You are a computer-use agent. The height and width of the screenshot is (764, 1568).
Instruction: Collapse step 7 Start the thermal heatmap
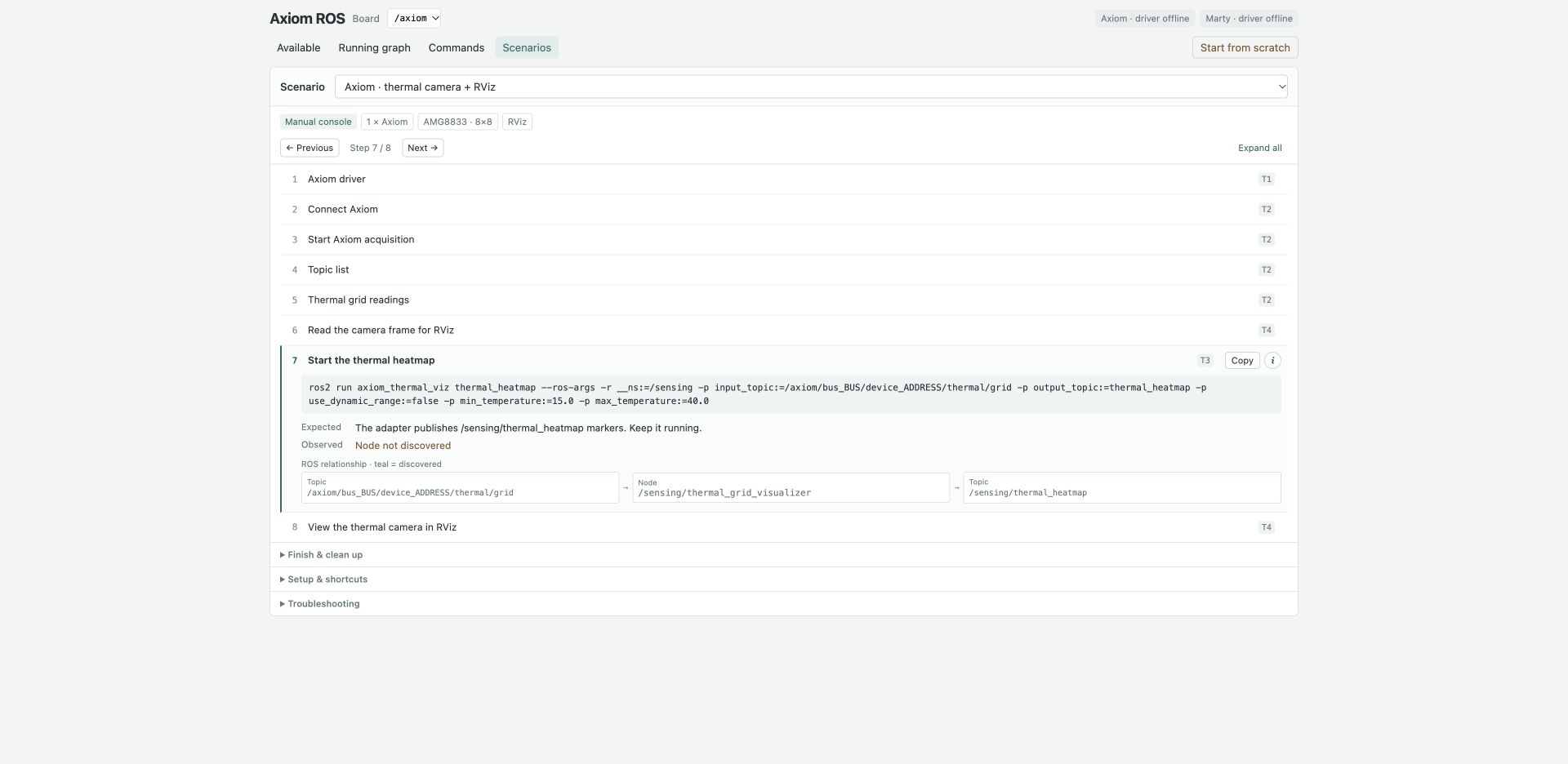point(371,360)
